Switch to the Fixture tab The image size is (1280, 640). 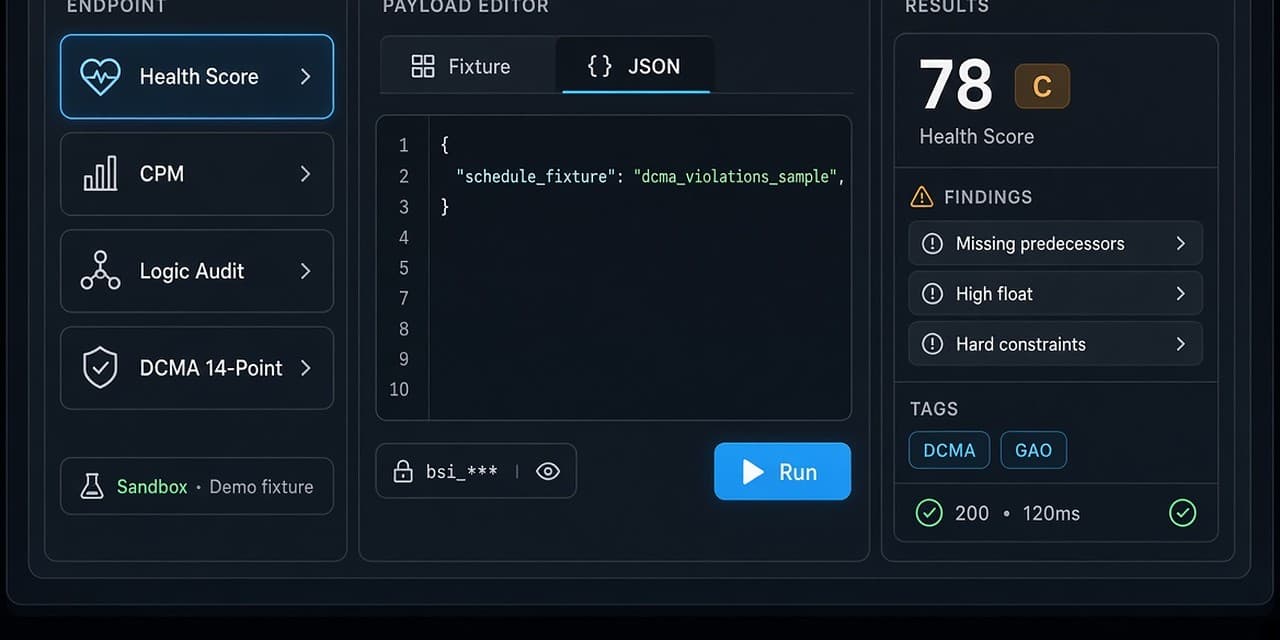pos(468,66)
